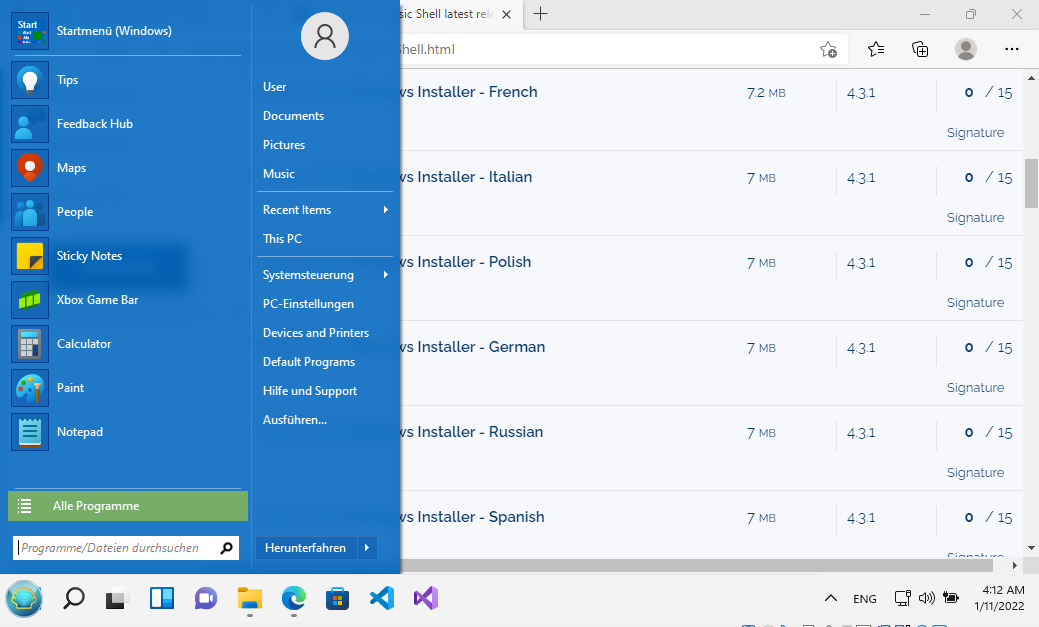Viewport: 1039px width, 627px height.
Task: Launch Maps from the start menu
Action: click(126, 168)
